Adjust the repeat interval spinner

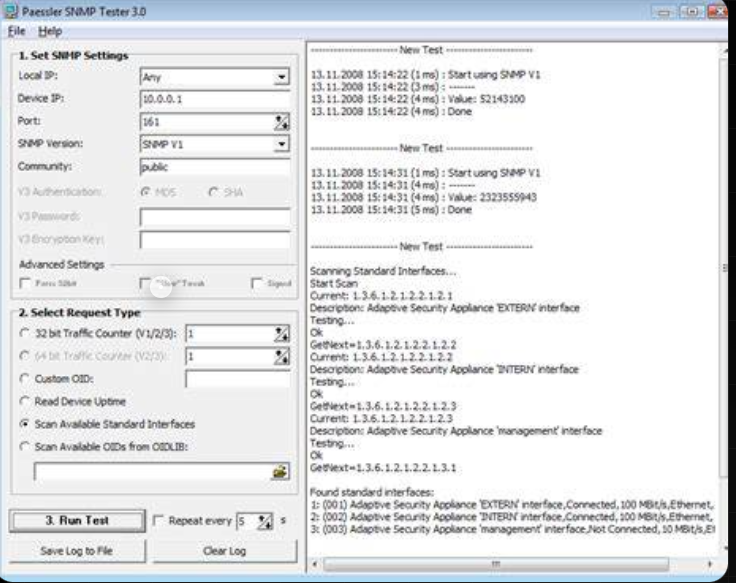[x=265, y=522]
